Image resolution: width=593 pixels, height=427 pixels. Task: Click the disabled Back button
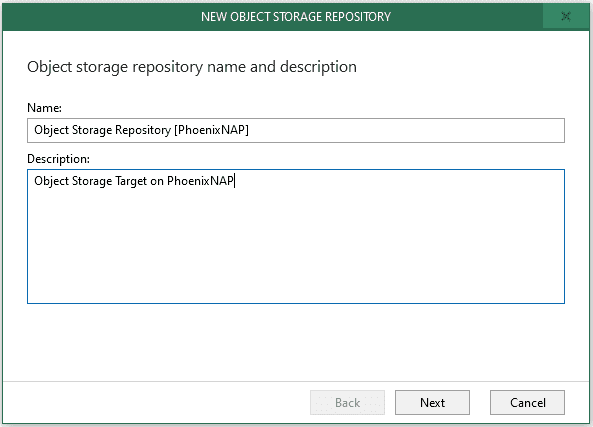click(347, 402)
